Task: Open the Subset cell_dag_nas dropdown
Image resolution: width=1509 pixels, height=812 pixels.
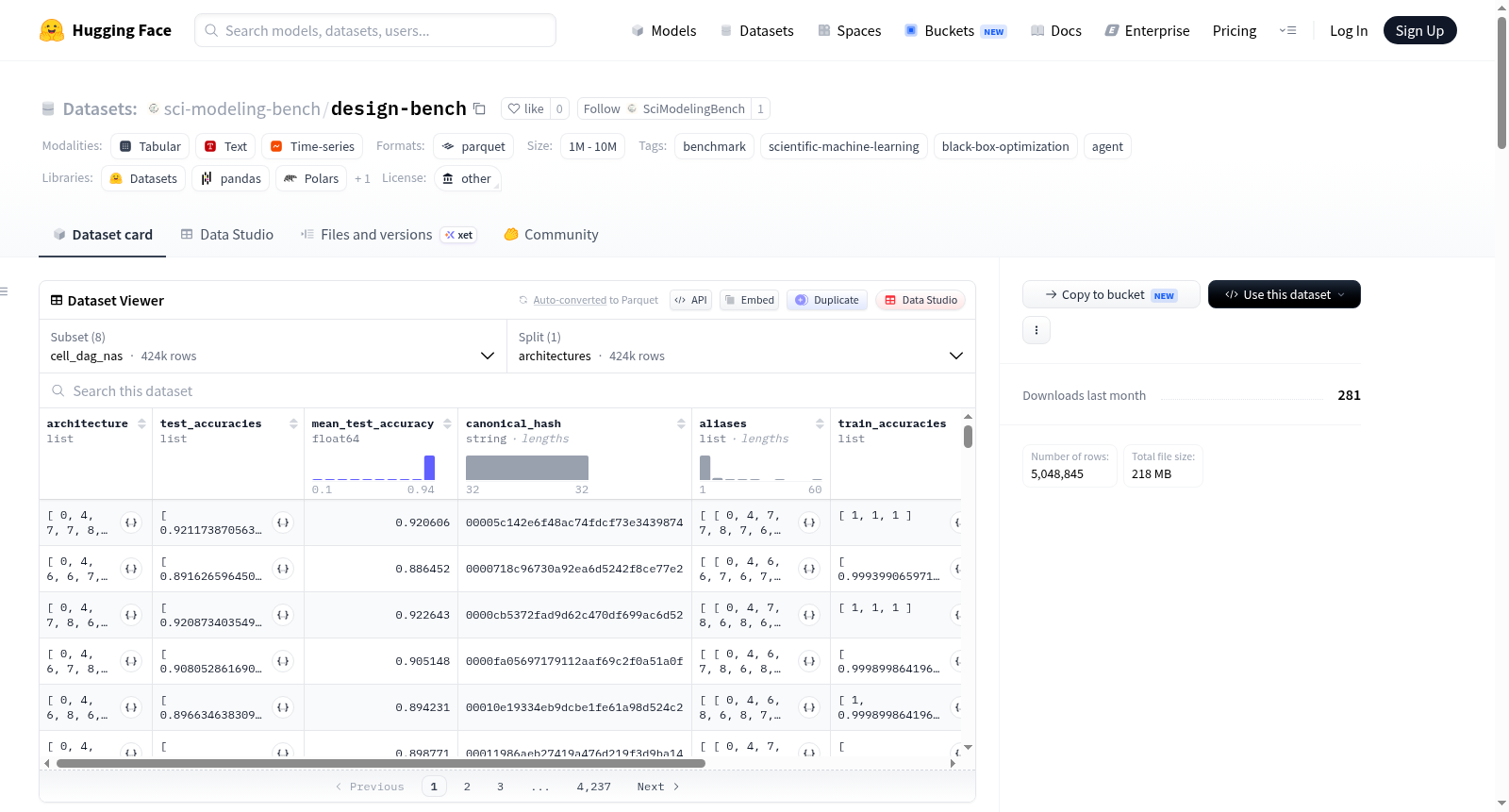Action: pyautogui.click(x=273, y=347)
